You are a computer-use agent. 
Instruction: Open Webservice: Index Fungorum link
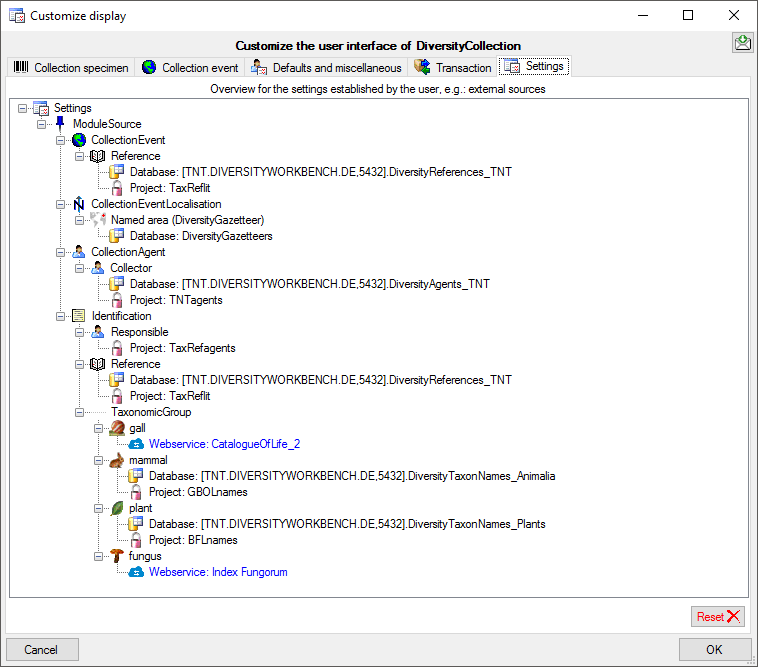218,572
